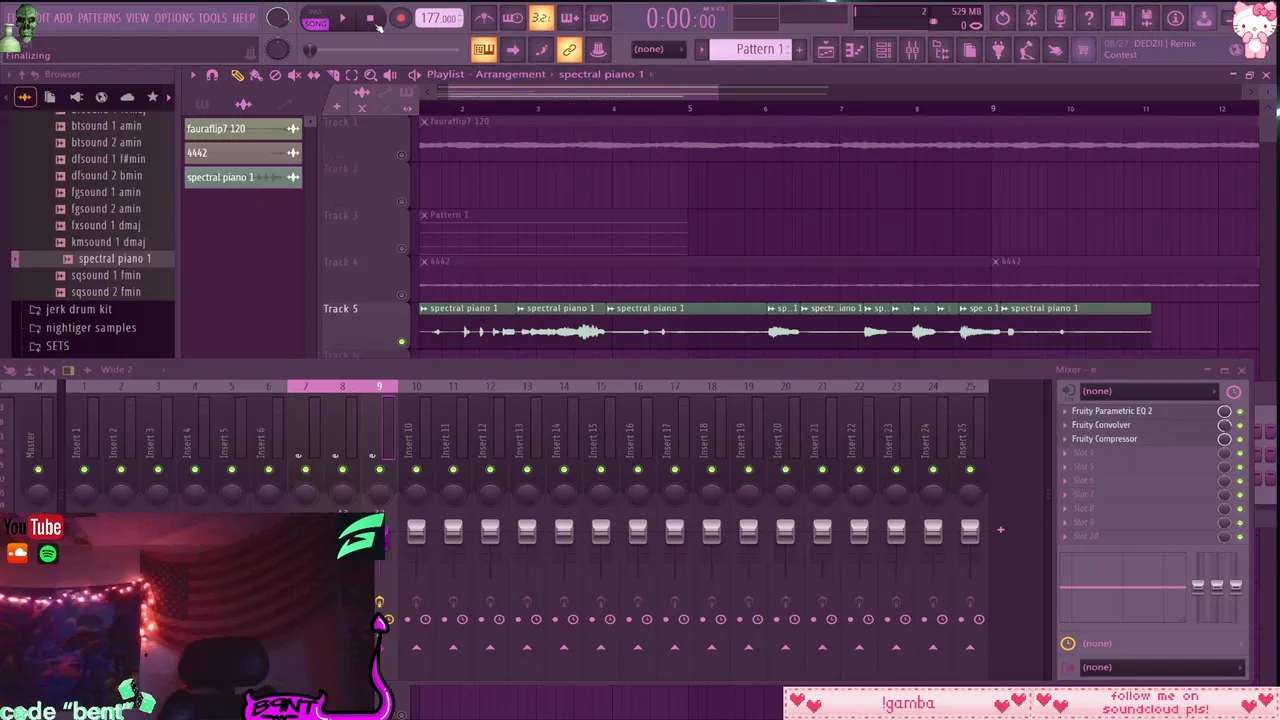Open the HELP menu
1280x720 pixels.
pos(244,18)
